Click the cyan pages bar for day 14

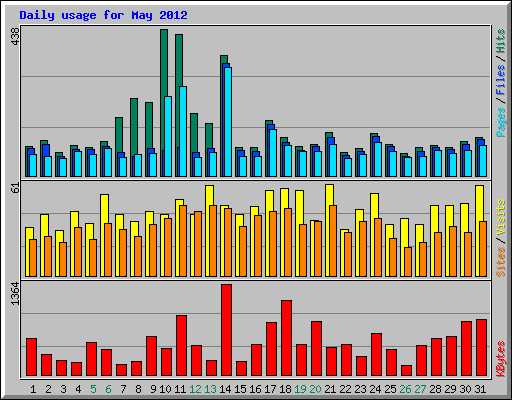228,122
